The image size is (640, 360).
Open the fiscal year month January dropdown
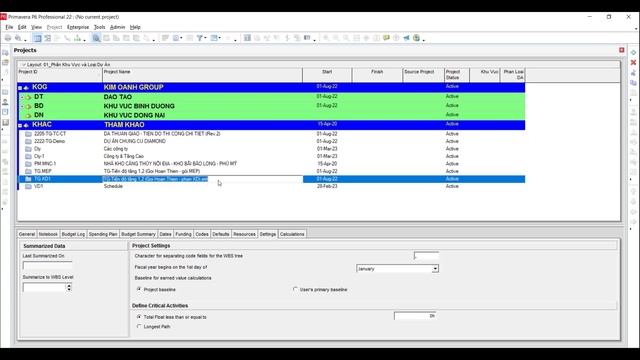click(x=435, y=269)
